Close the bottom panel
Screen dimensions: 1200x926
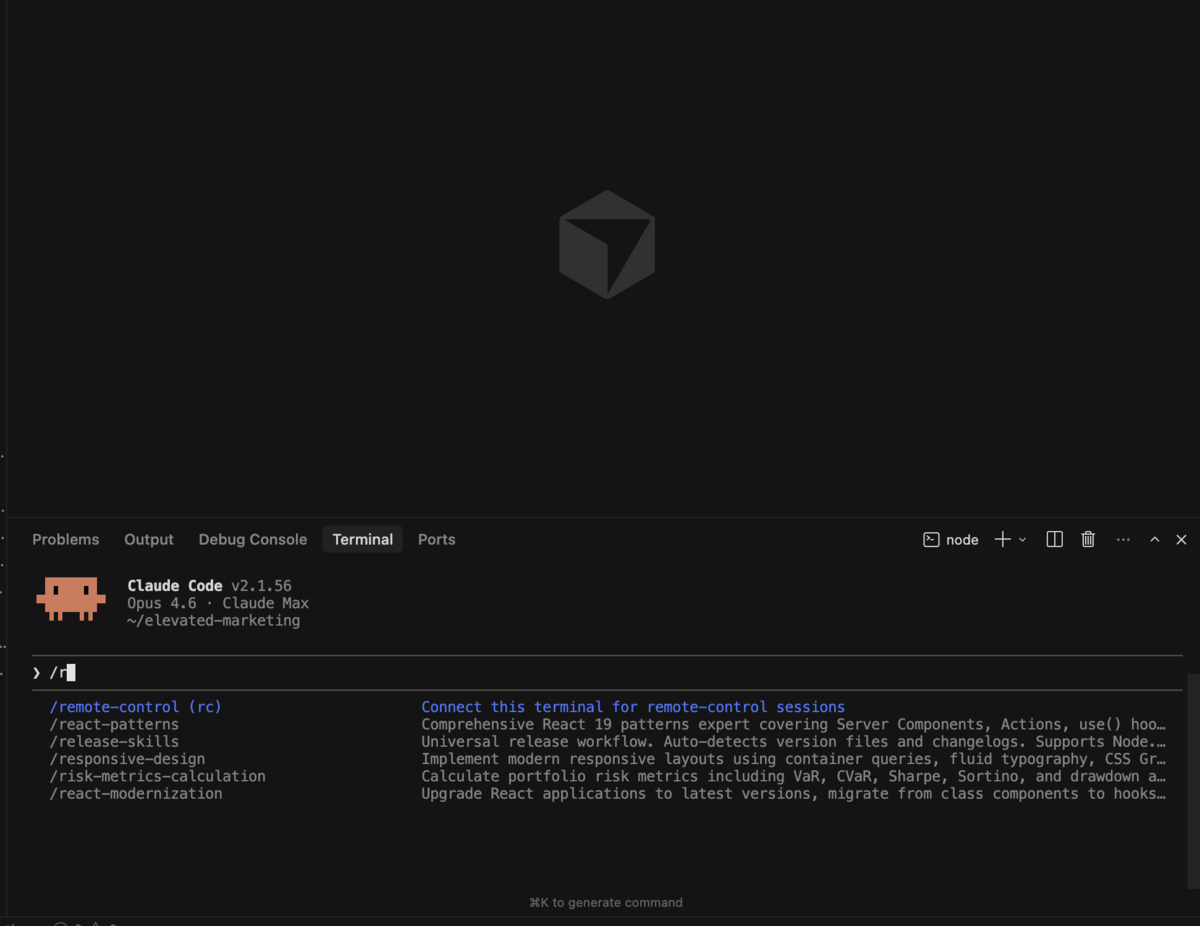coord(1181,540)
